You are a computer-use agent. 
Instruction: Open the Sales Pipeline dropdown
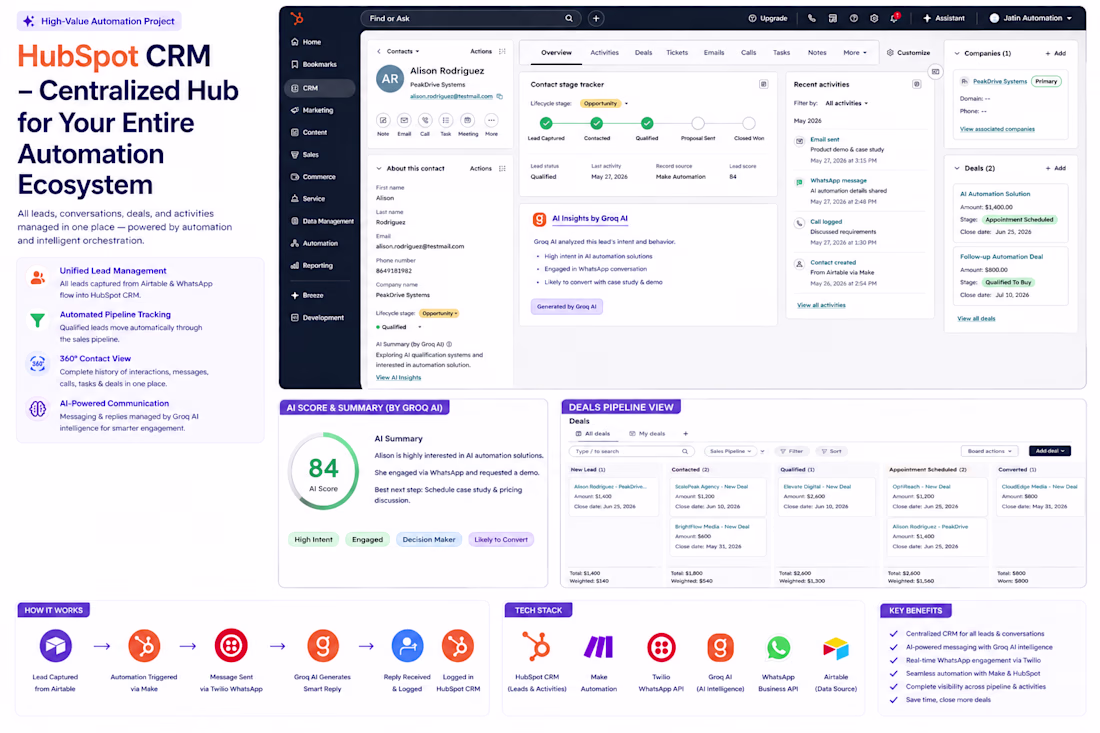click(730, 451)
